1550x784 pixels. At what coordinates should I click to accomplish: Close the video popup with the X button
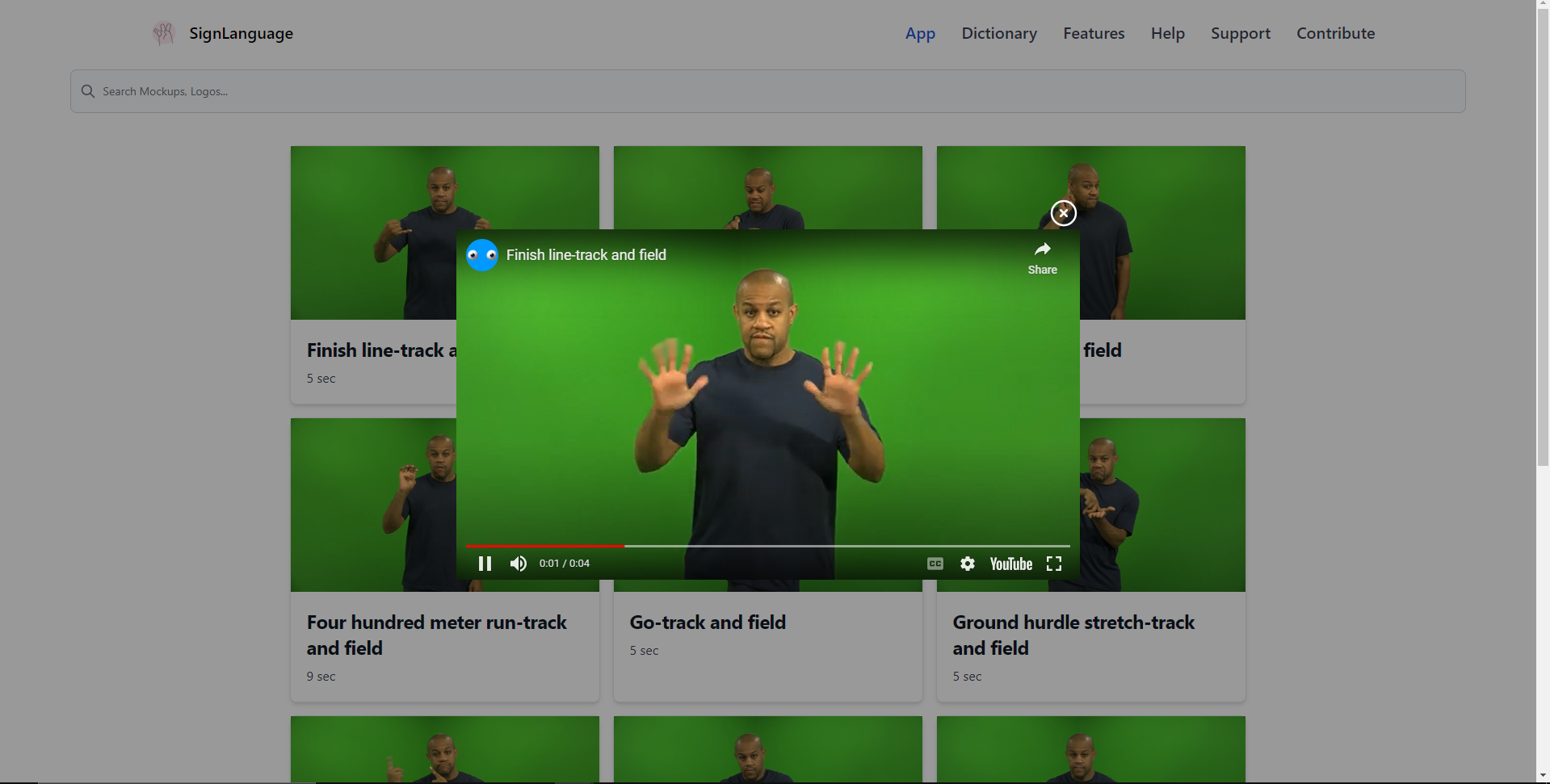point(1063,213)
